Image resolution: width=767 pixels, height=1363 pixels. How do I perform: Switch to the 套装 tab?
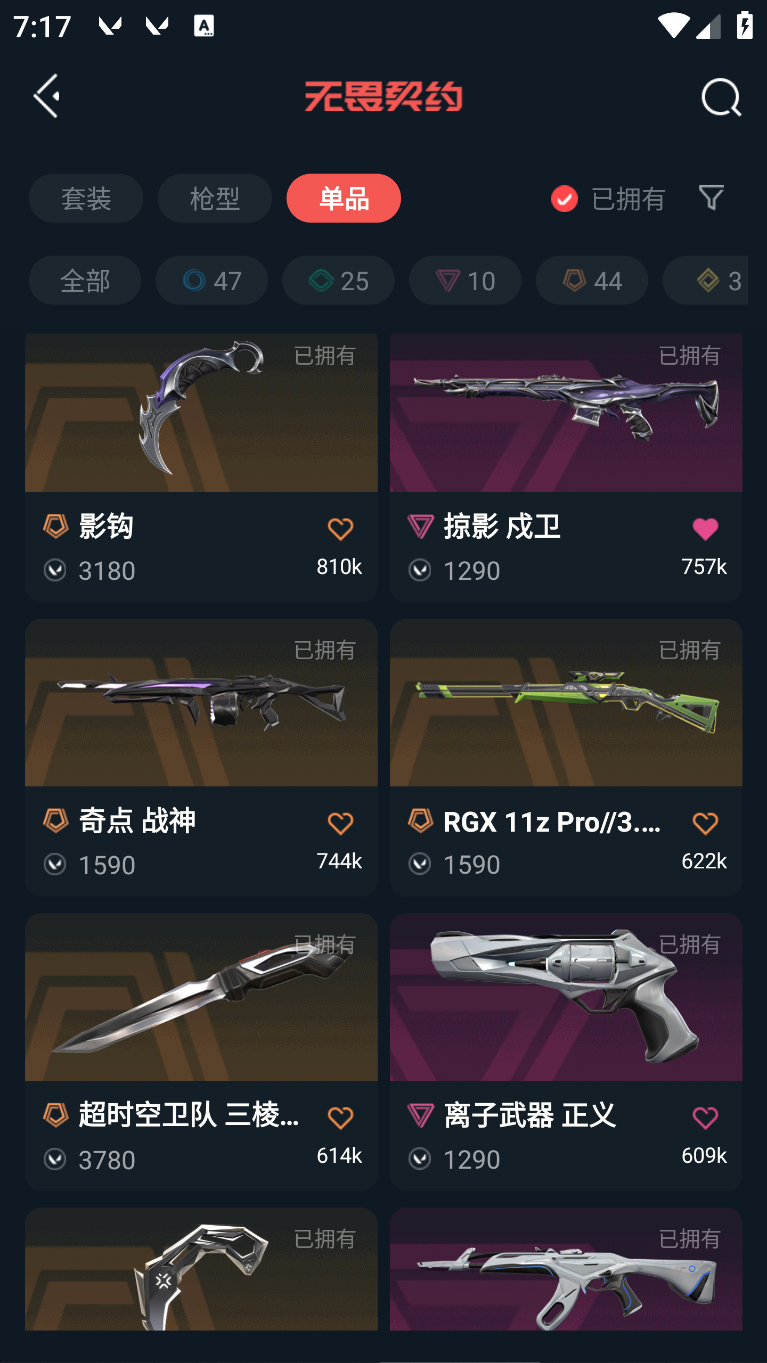[x=86, y=198]
